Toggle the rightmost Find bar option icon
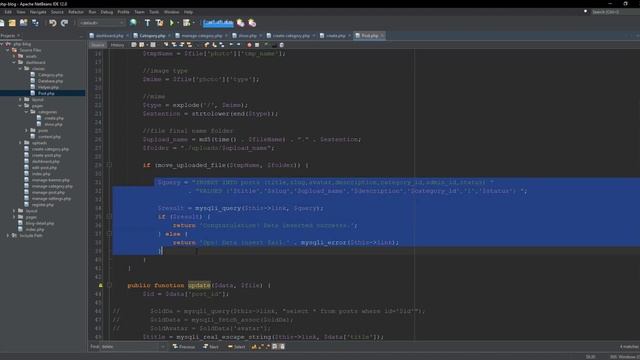Image resolution: width=640 pixels, height=360 pixels. coord(282,347)
